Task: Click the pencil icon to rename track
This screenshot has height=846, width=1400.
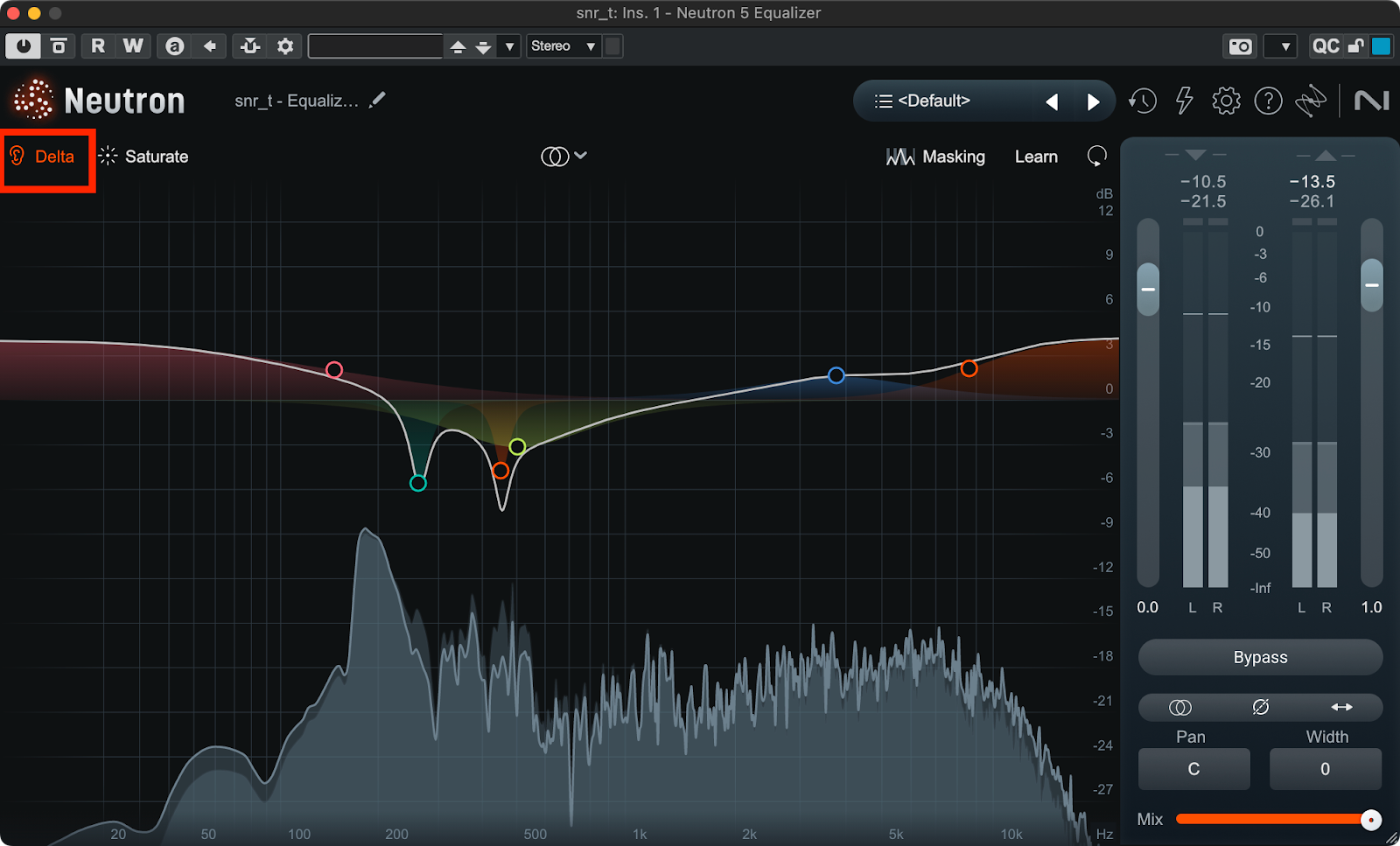Action: 377,101
